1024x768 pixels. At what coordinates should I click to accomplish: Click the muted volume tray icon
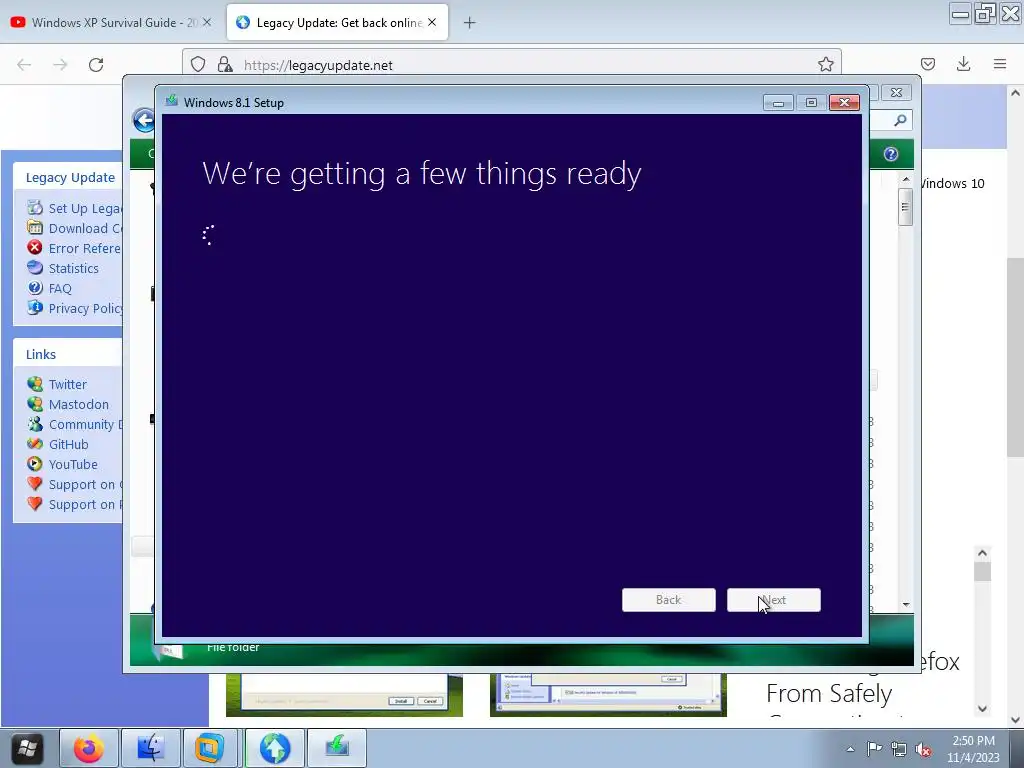(x=923, y=749)
